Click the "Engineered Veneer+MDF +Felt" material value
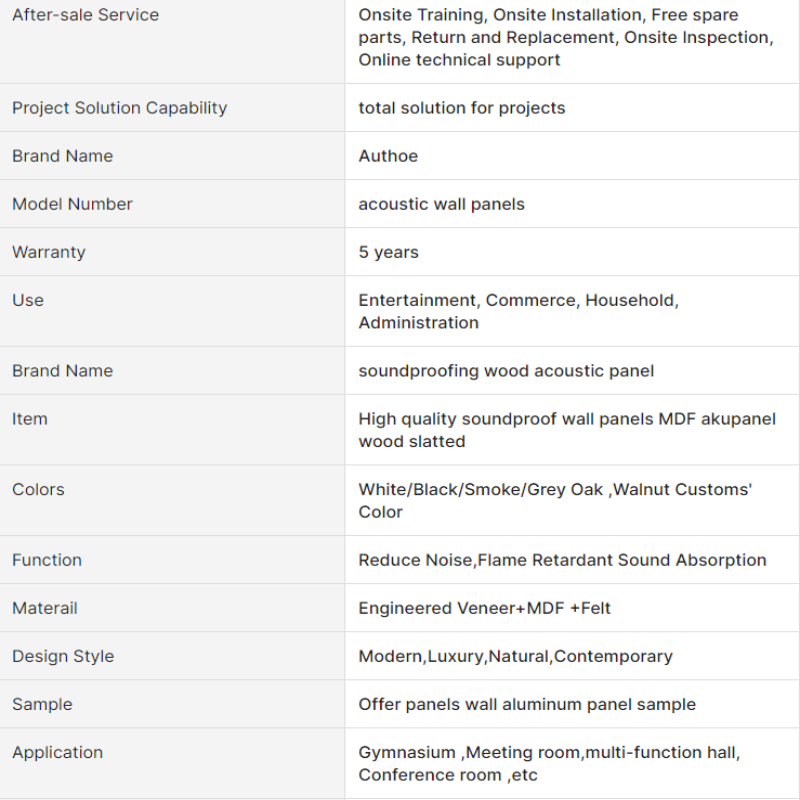The image size is (800, 800). pyautogui.click(x=484, y=608)
